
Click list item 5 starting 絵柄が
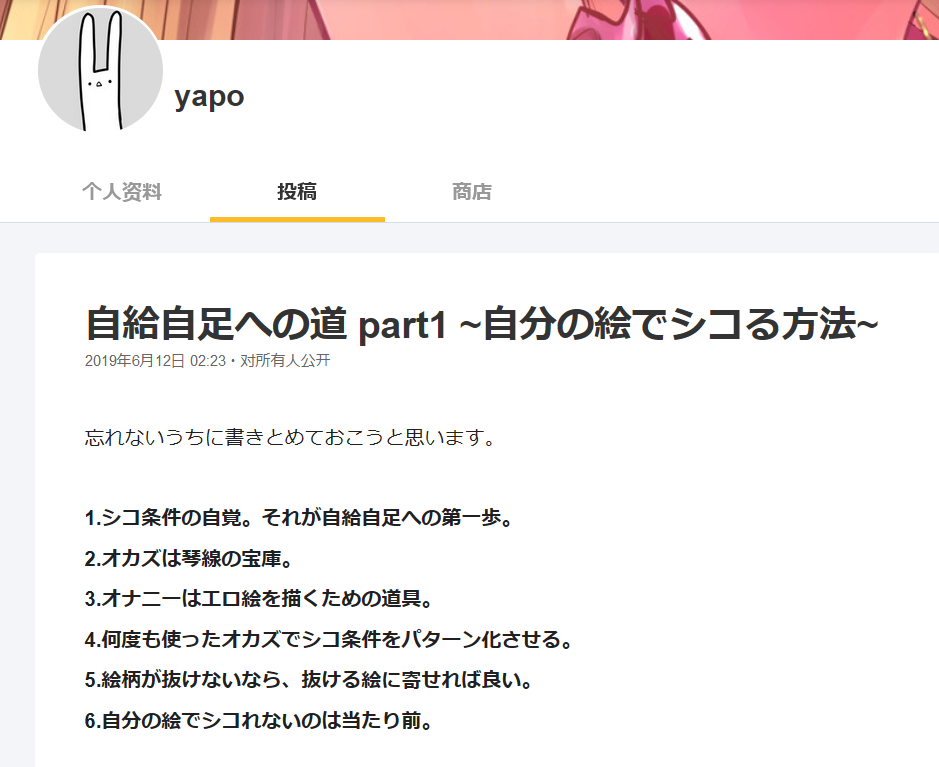tap(309, 680)
